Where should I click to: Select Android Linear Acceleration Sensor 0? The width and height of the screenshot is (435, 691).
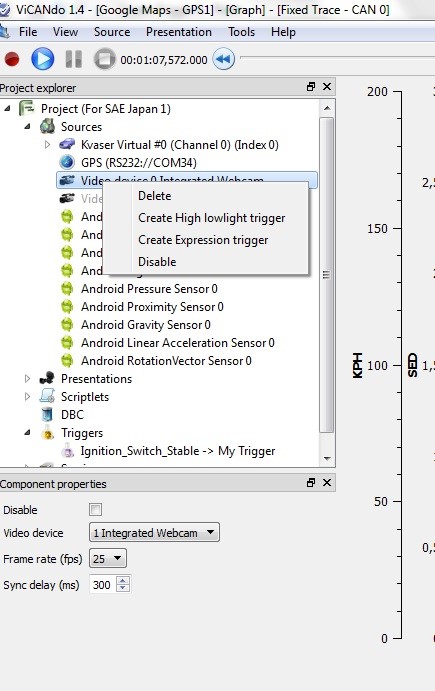(178, 343)
